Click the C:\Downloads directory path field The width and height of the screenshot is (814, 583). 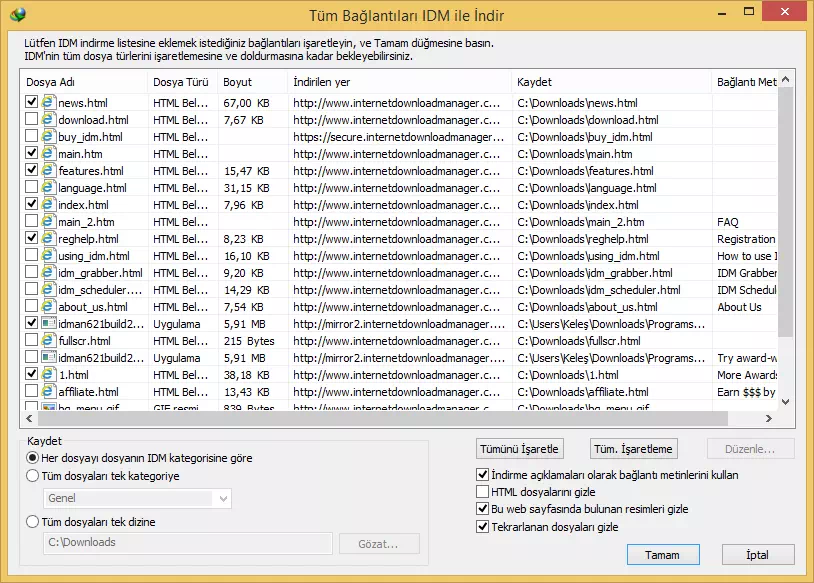click(x=188, y=543)
